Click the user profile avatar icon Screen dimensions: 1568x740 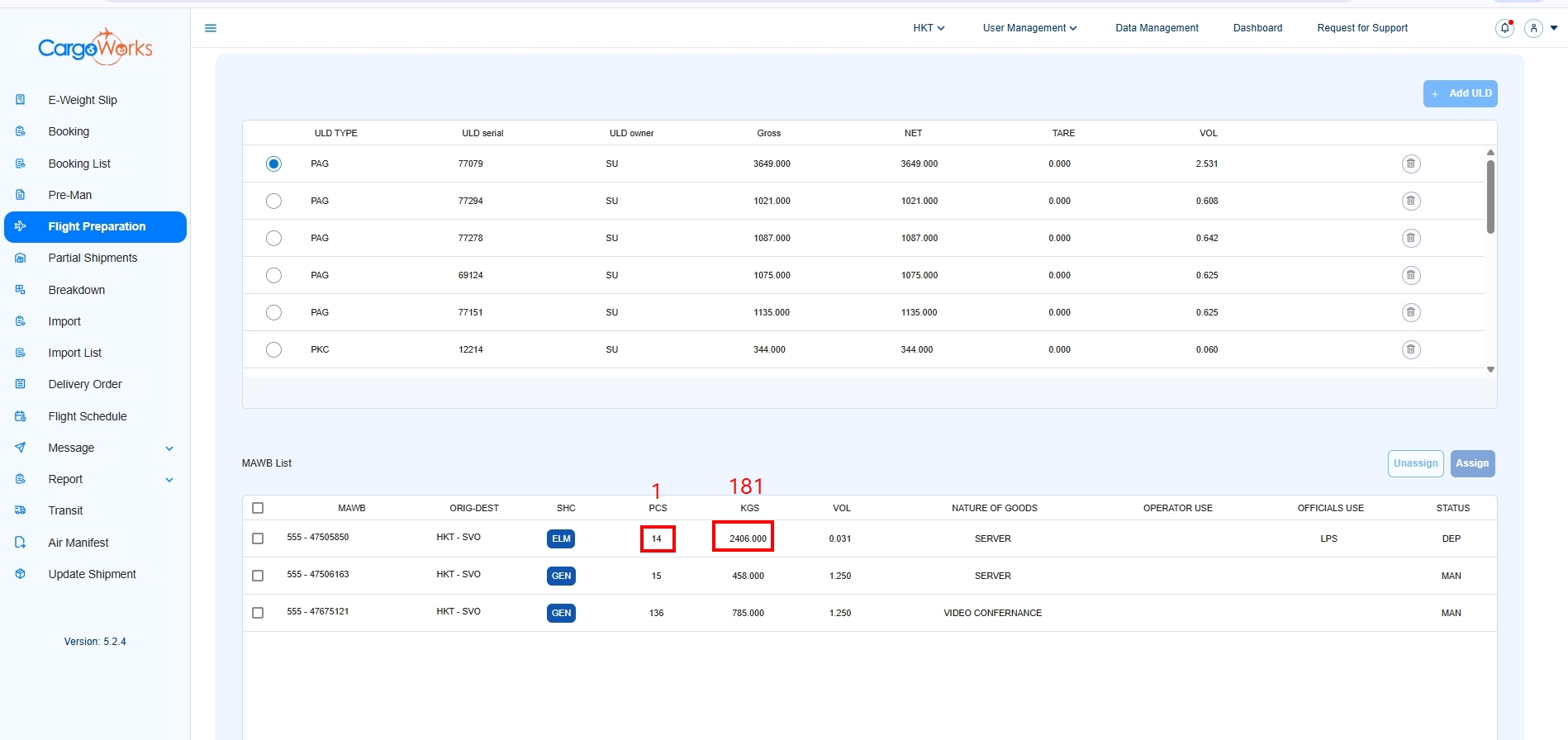[x=1533, y=28]
